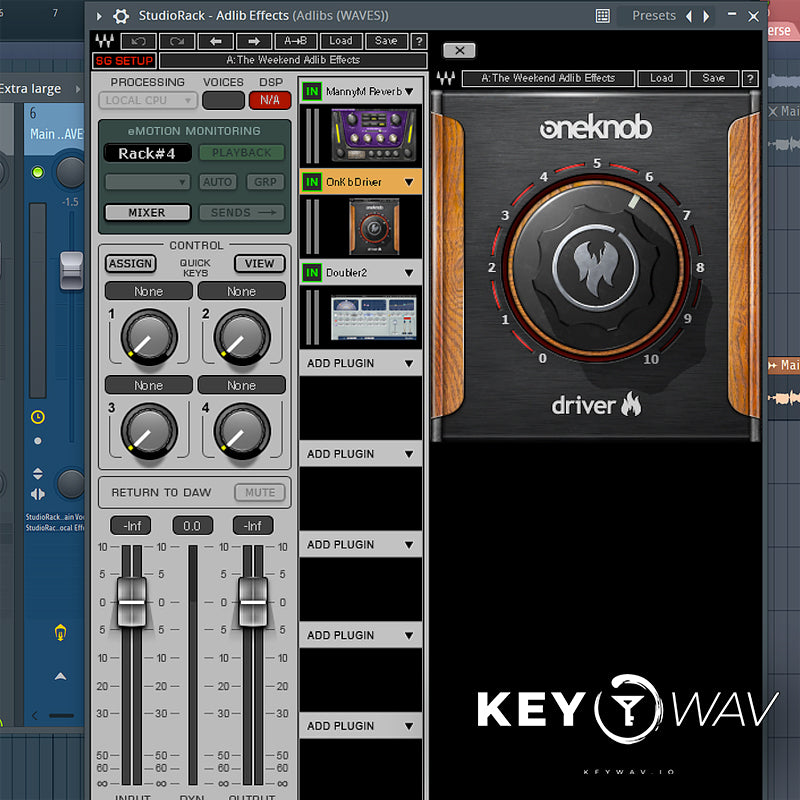Click macro knob 4
This screenshot has width=800, height=800.
[242, 431]
